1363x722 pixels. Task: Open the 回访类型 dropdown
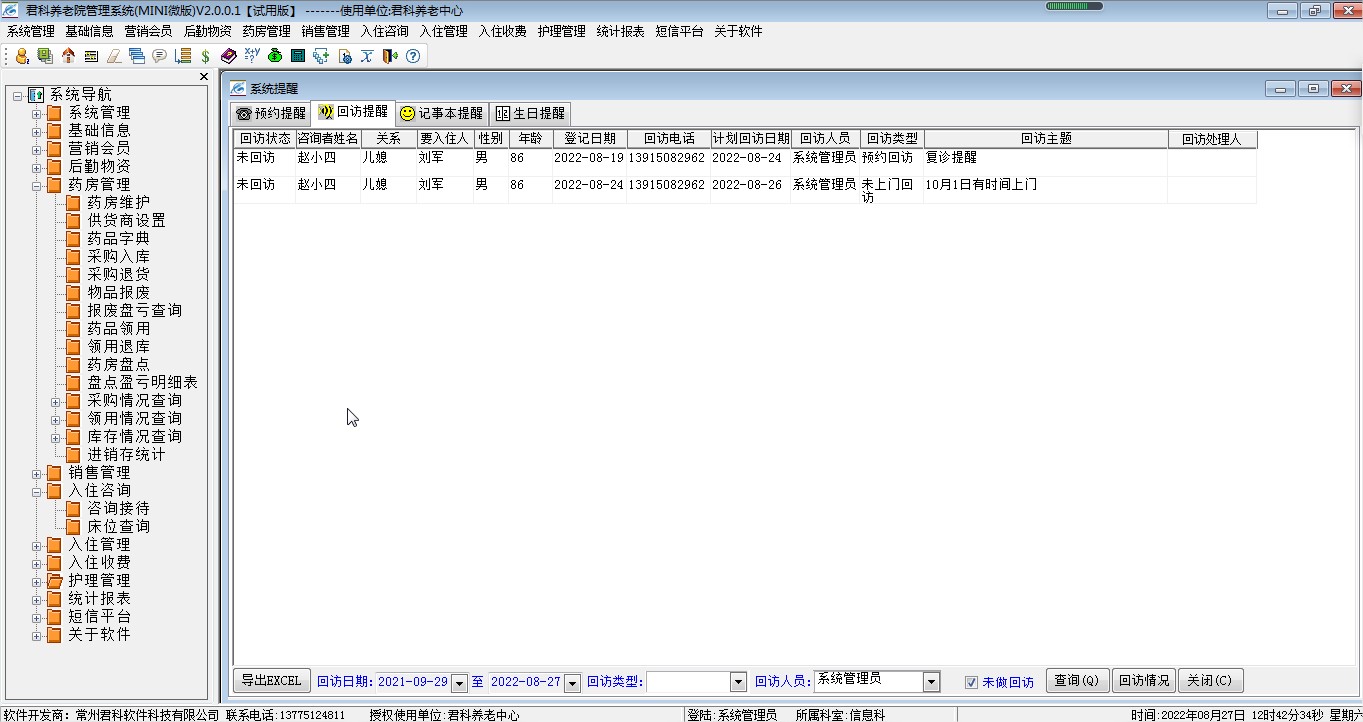tap(738, 682)
